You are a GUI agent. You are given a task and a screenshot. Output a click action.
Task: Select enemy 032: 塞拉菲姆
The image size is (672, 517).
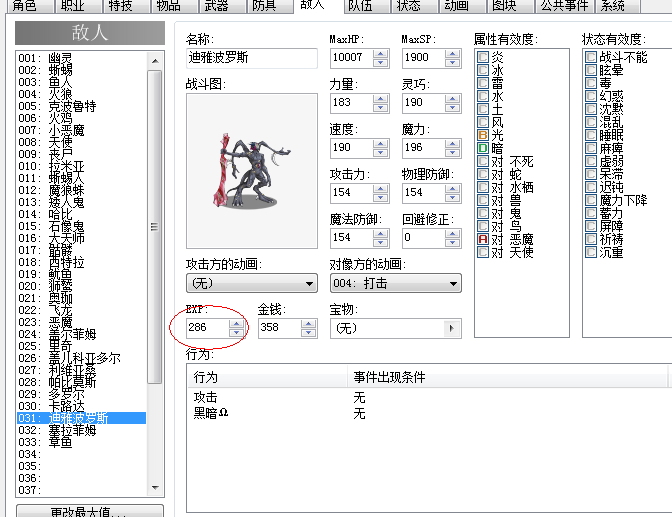pos(81,430)
